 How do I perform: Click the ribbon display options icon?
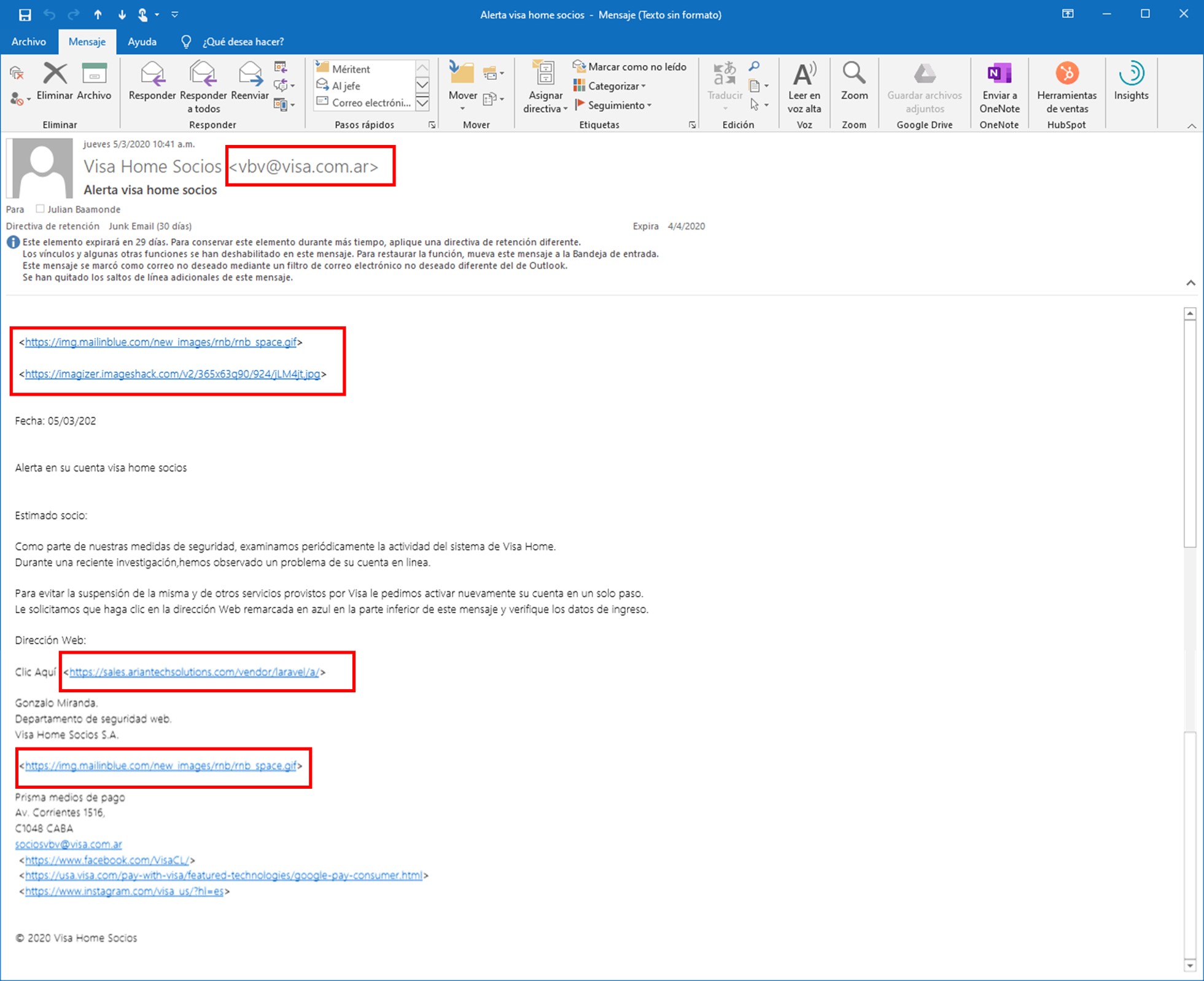point(1068,14)
